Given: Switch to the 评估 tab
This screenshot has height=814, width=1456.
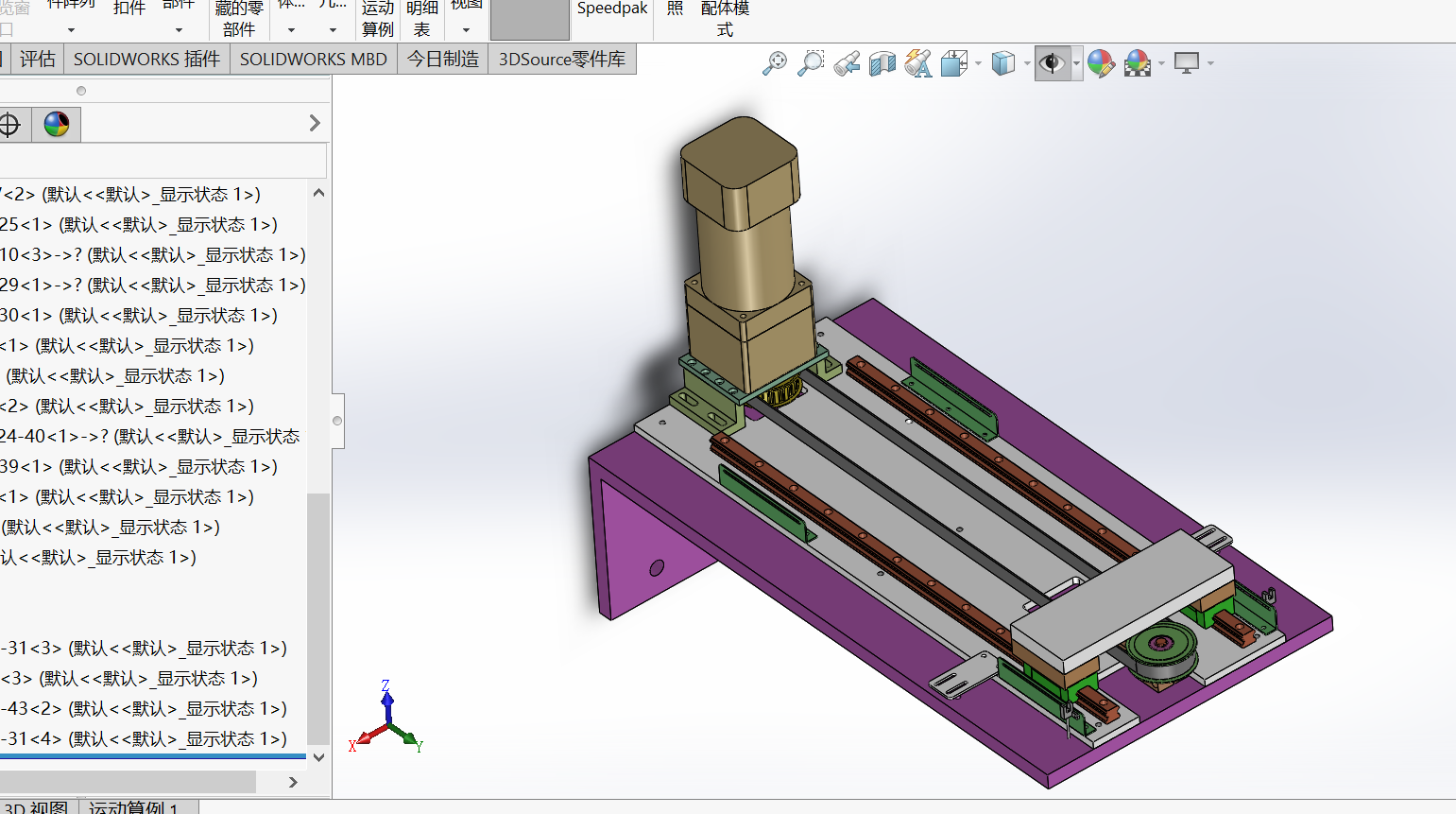Looking at the screenshot, I should 38,59.
